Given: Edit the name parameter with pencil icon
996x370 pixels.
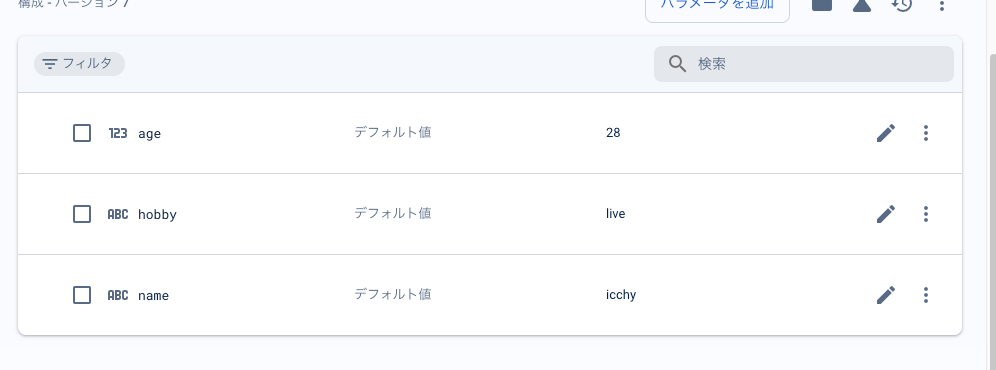Looking at the screenshot, I should pyautogui.click(x=885, y=295).
